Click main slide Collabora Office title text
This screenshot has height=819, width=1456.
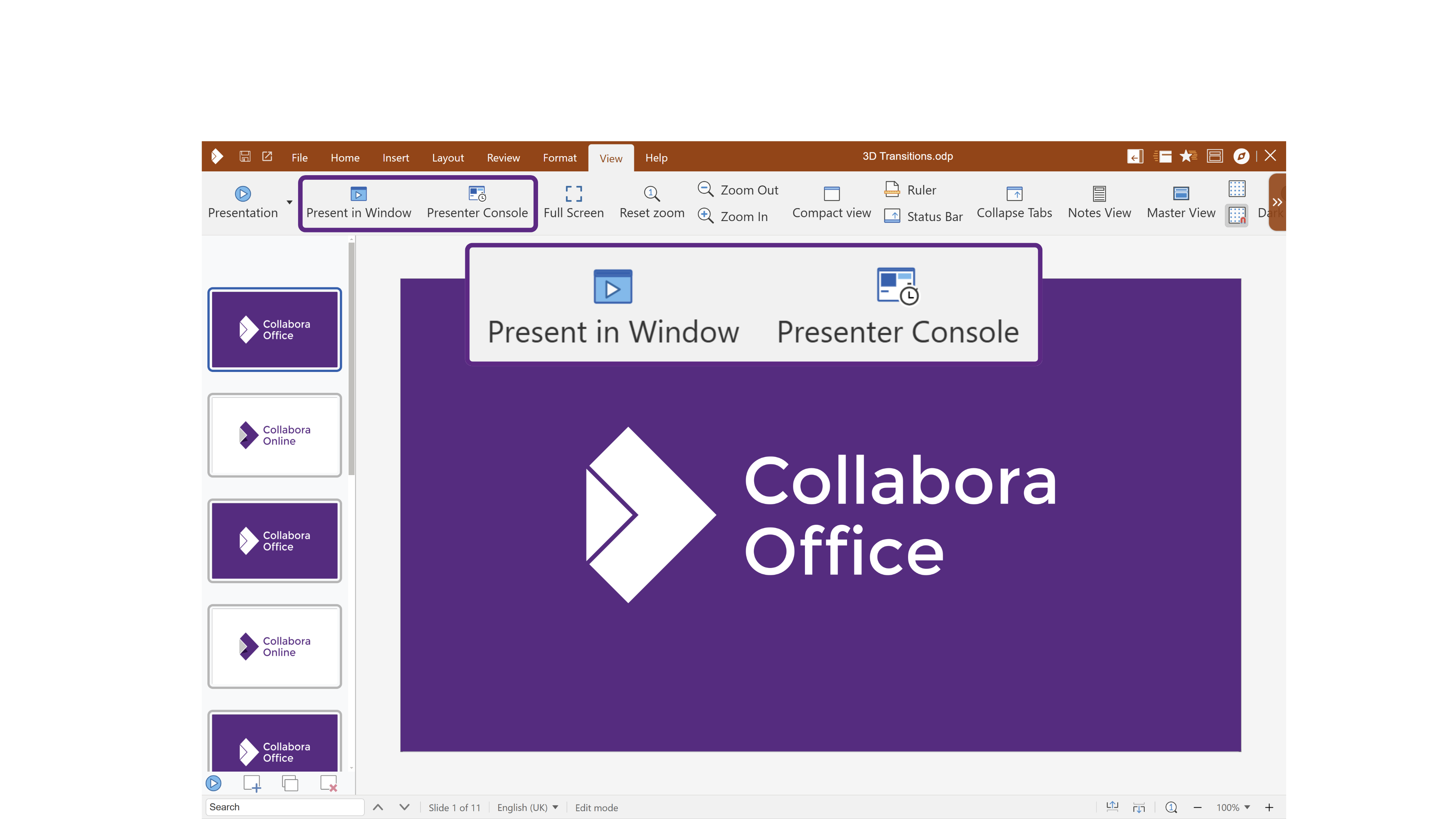[901, 515]
